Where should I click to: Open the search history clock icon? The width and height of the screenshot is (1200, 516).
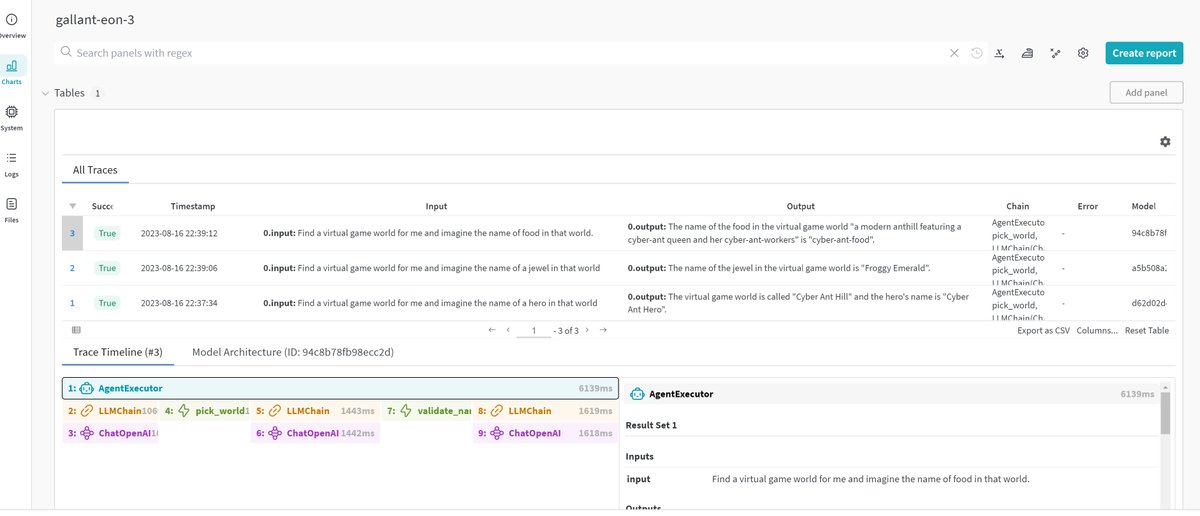point(977,53)
